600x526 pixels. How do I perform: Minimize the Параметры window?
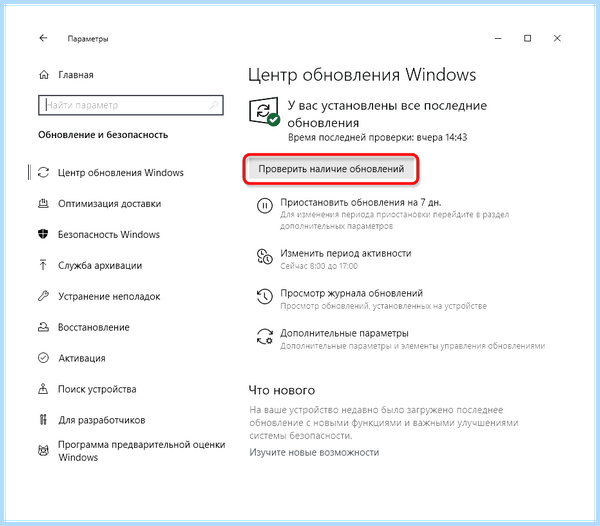(x=498, y=38)
